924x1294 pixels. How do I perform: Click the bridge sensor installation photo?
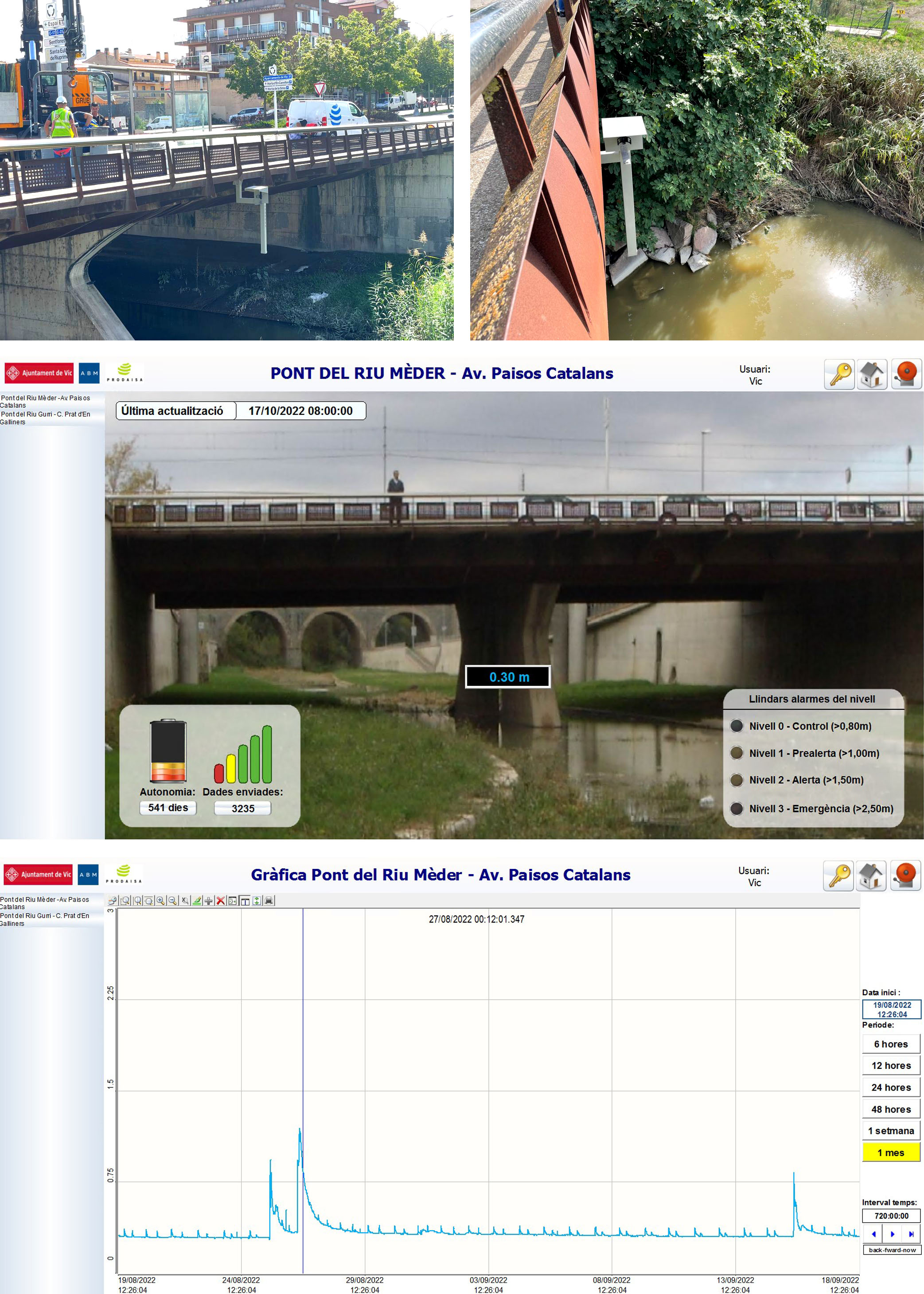click(x=226, y=170)
